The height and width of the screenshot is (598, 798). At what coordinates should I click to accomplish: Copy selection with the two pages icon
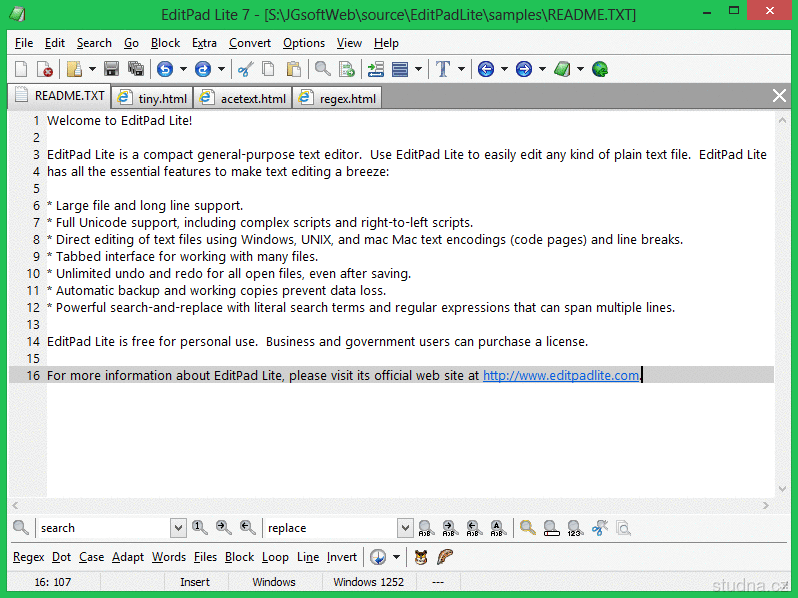point(268,69)
